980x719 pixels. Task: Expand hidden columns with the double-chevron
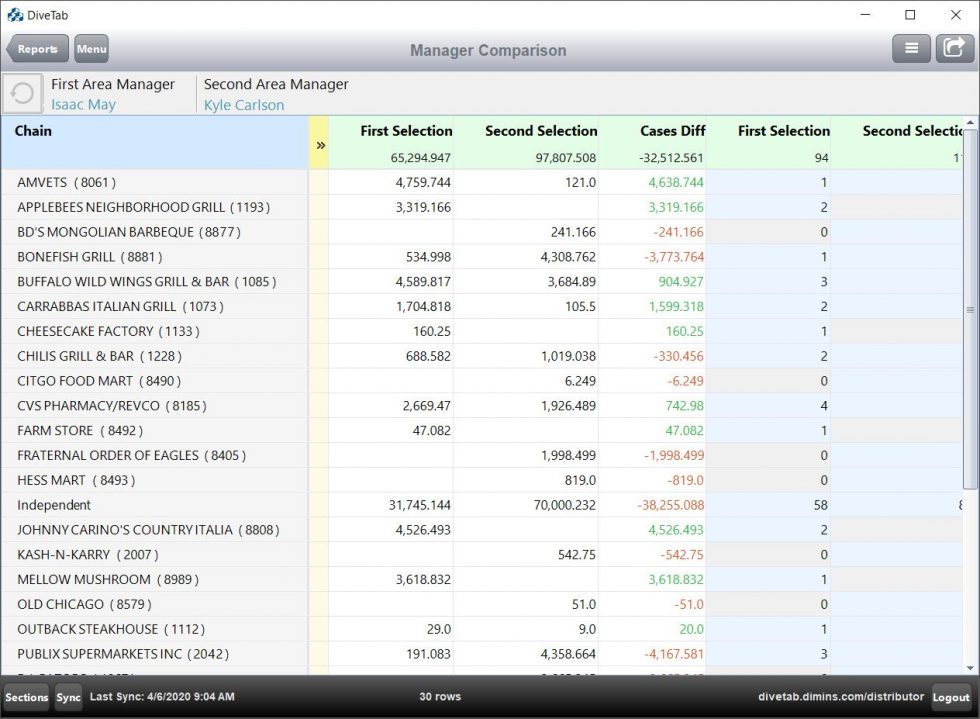320,144
